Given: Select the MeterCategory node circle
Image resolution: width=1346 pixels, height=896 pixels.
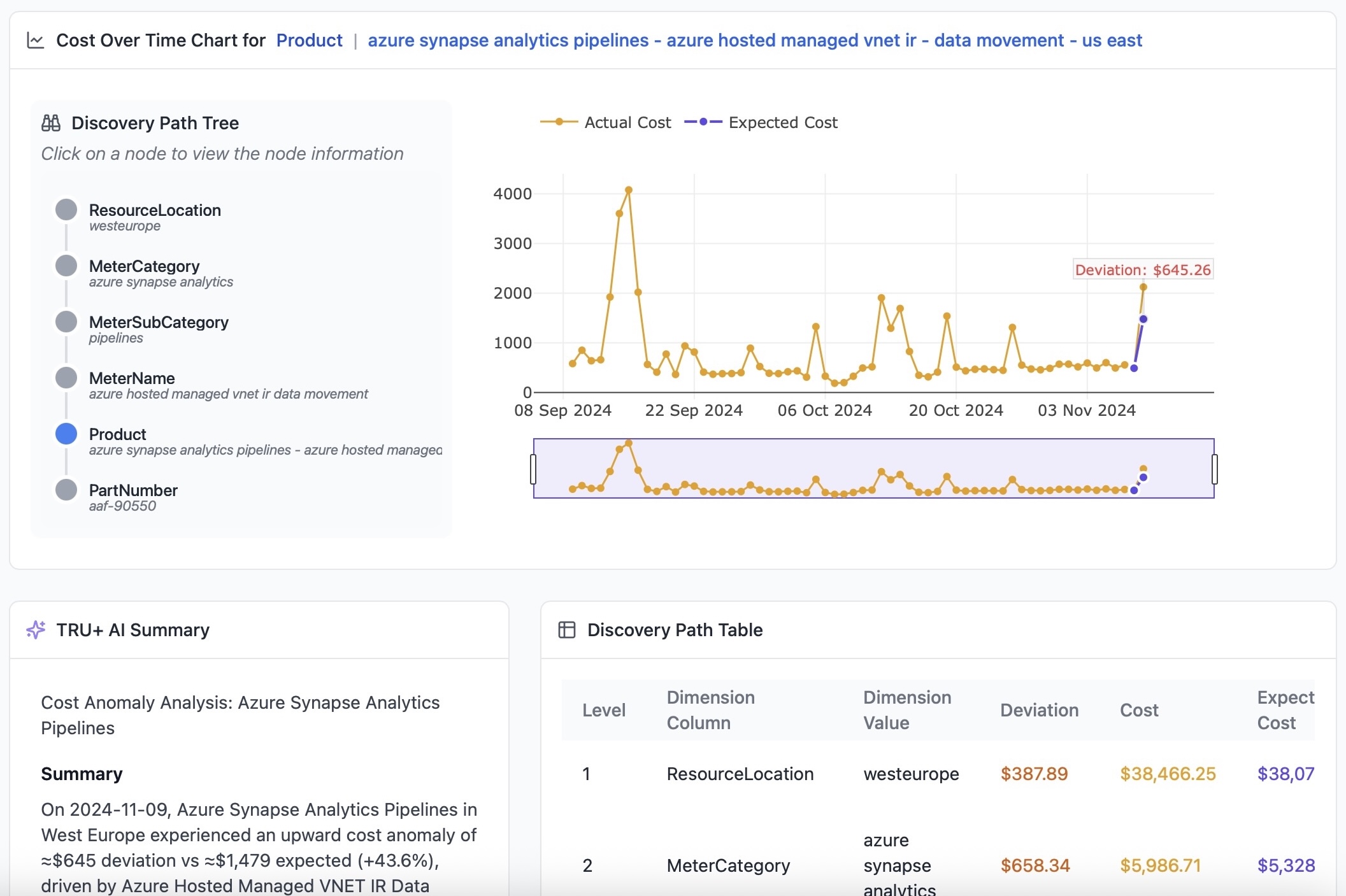Looking at the screenshot, I should 66,266.
